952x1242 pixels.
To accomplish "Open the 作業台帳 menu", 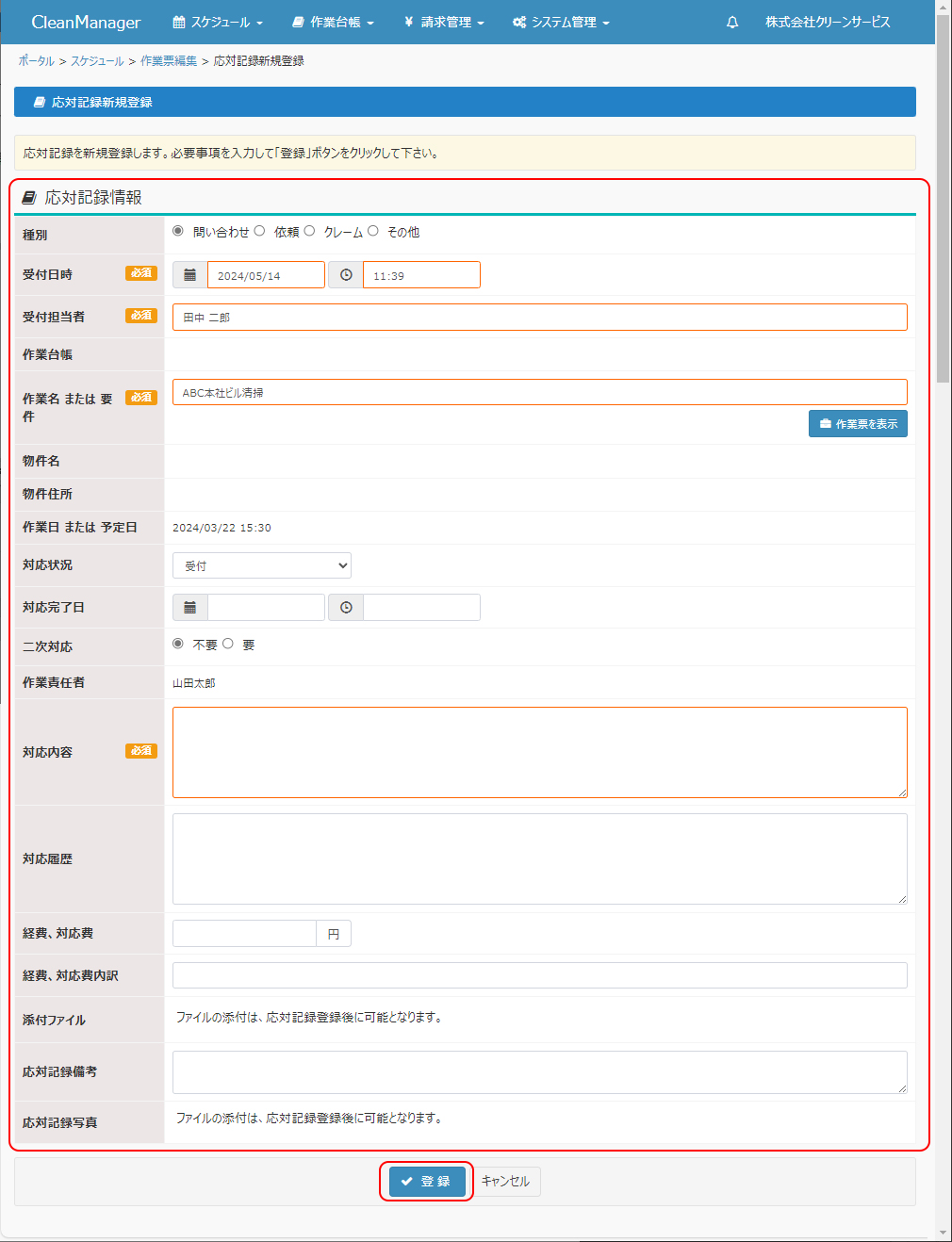I will pyautogui.click(x=333, y=22).
